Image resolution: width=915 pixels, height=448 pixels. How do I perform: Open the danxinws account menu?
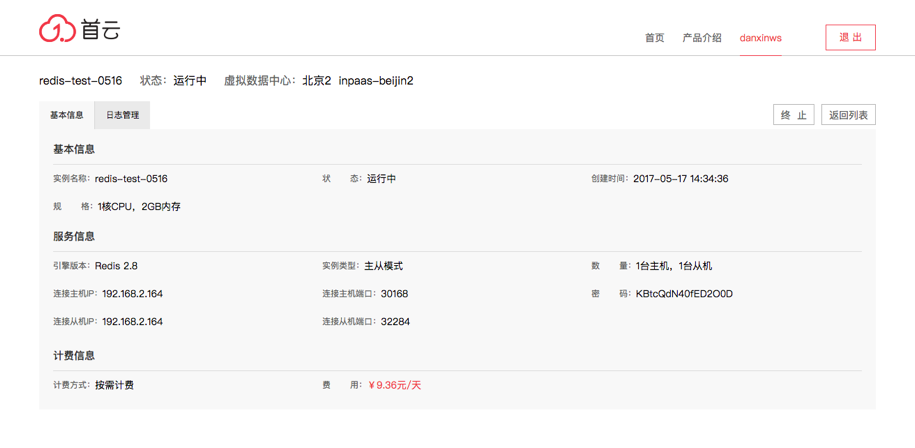coord(760,38)
